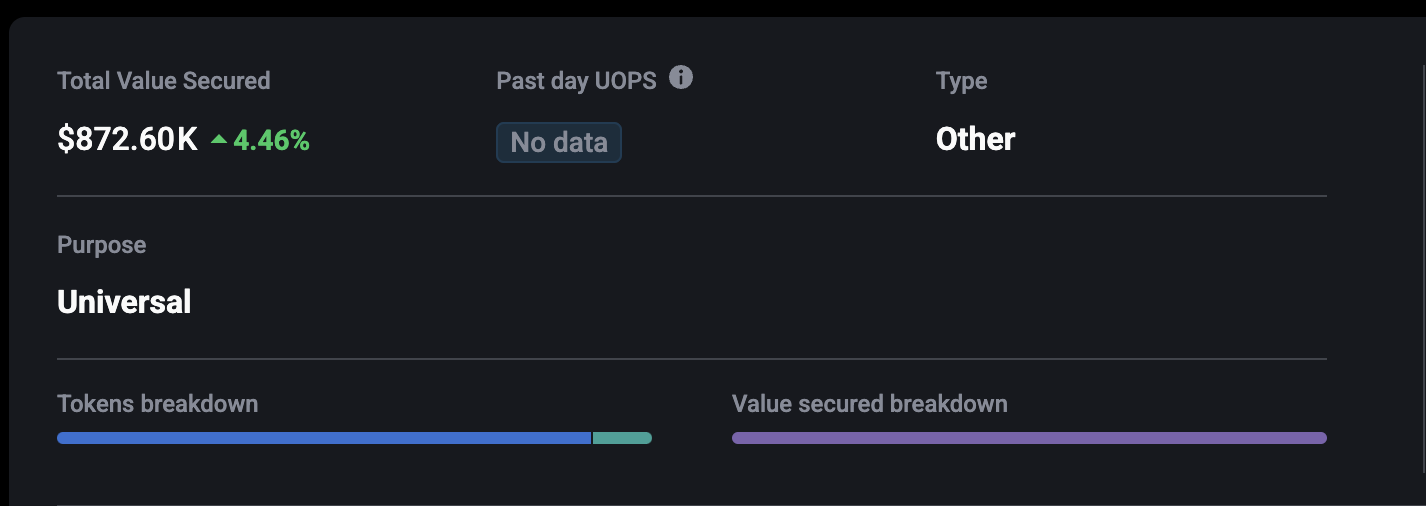
Task: Click the No data badge
Action: 559,142
